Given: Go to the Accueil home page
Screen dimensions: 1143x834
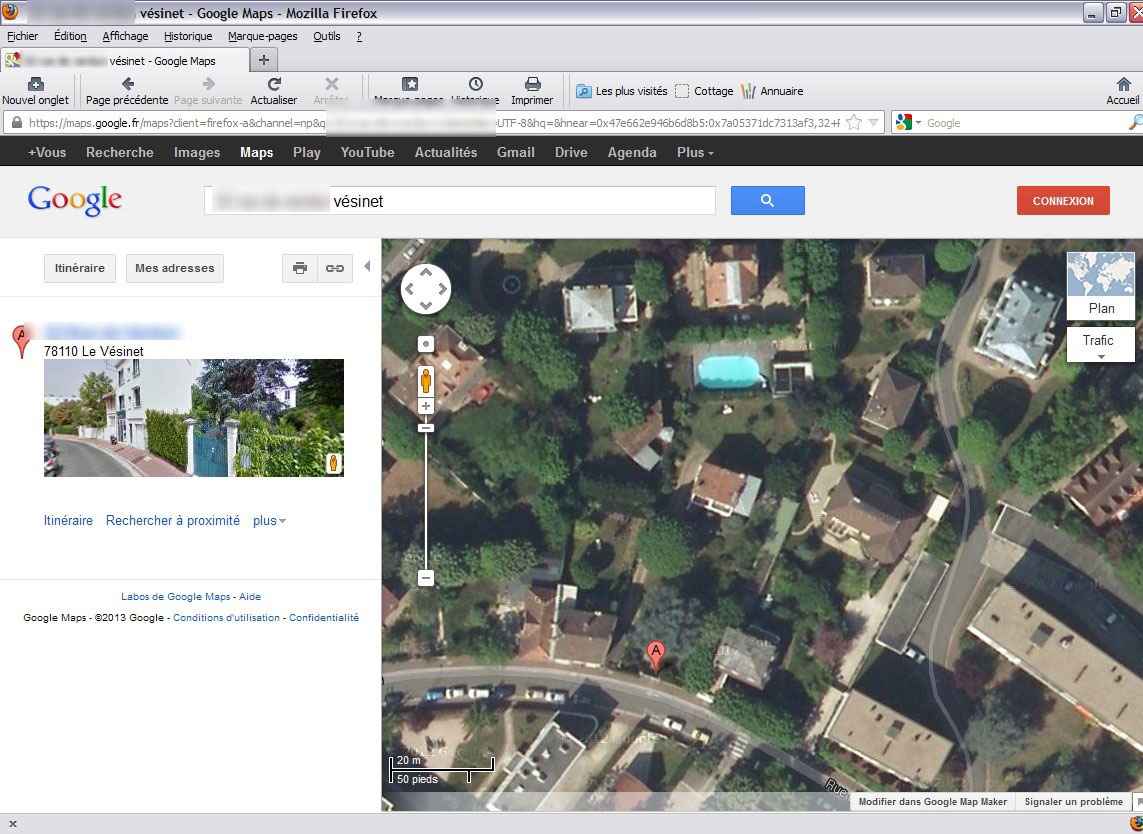Looking at the screenshot, I should point(1123,91).
